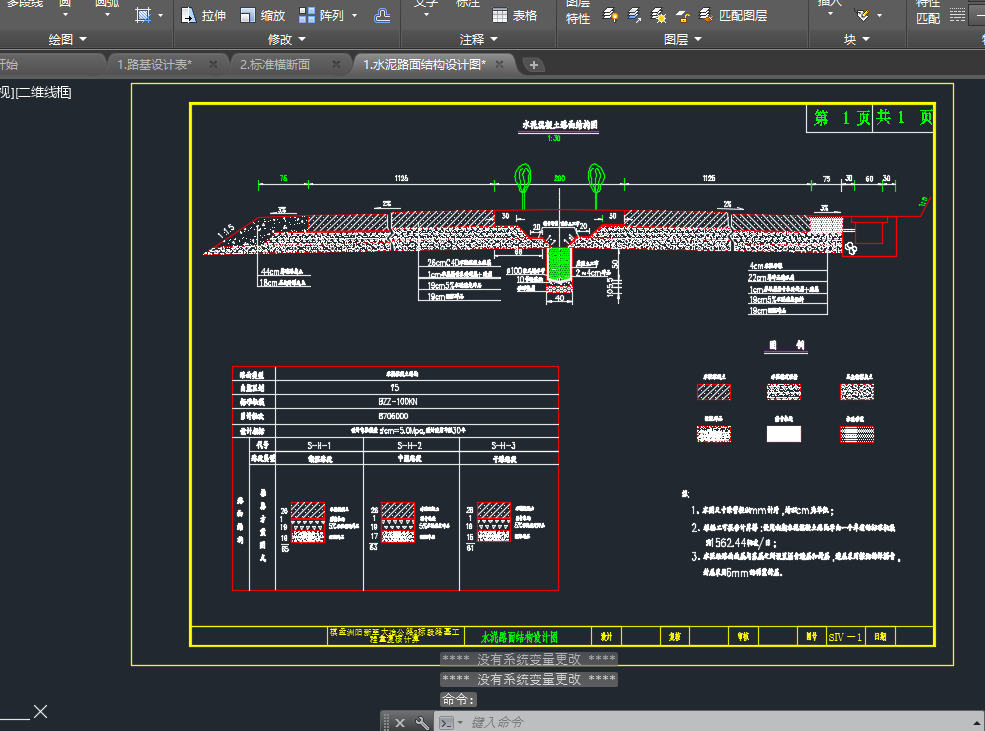Select the Array (阵列) tool icon

(x=307, y=15)
